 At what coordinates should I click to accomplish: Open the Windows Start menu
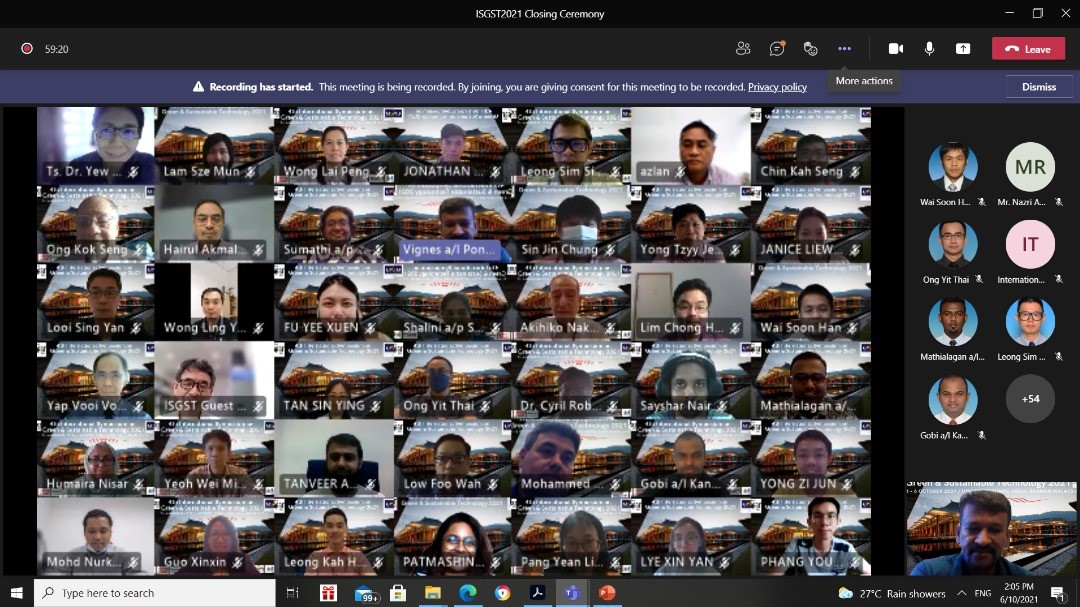(x=16, y=593)
